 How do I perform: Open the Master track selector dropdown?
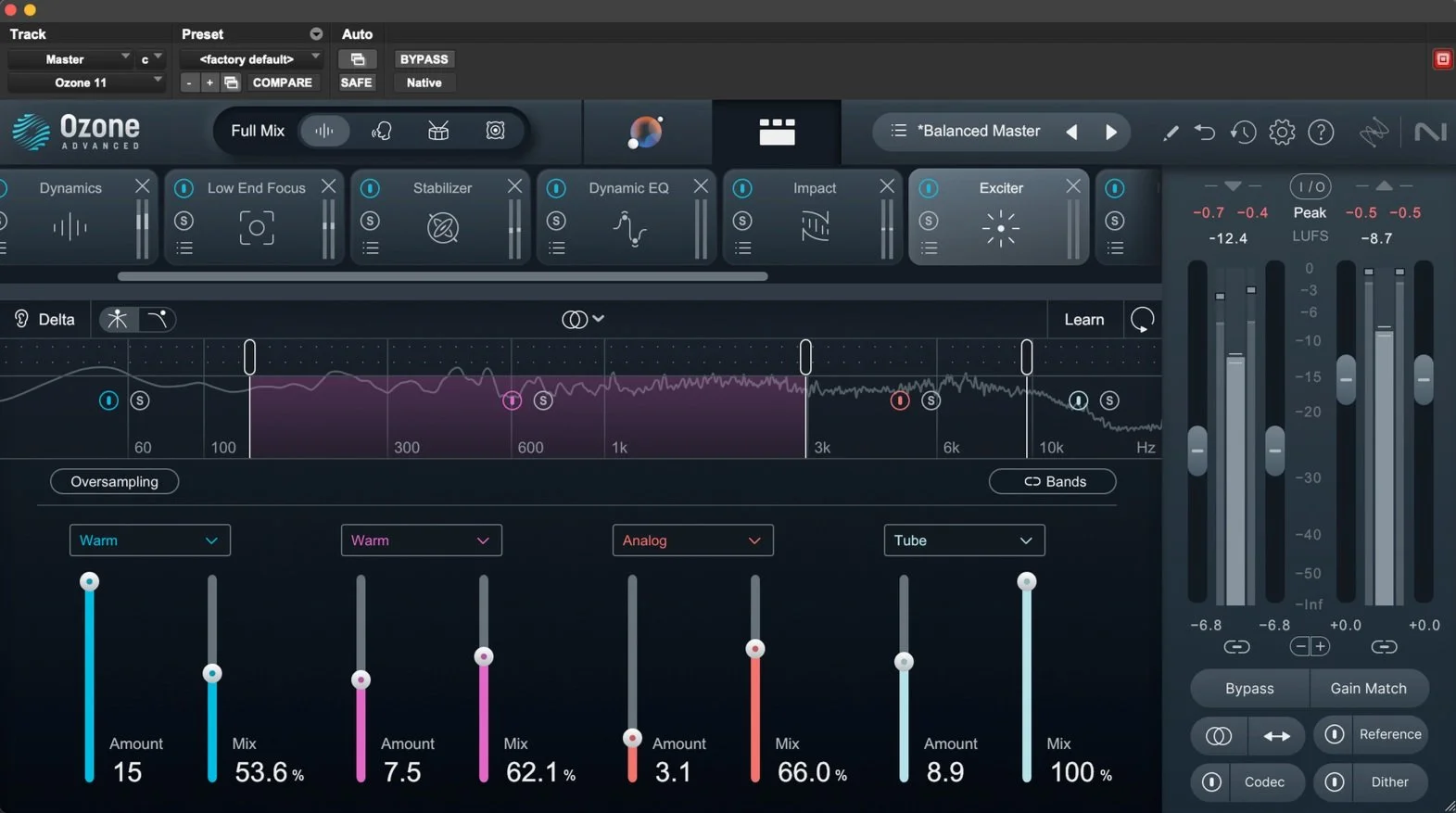(70, 59)
